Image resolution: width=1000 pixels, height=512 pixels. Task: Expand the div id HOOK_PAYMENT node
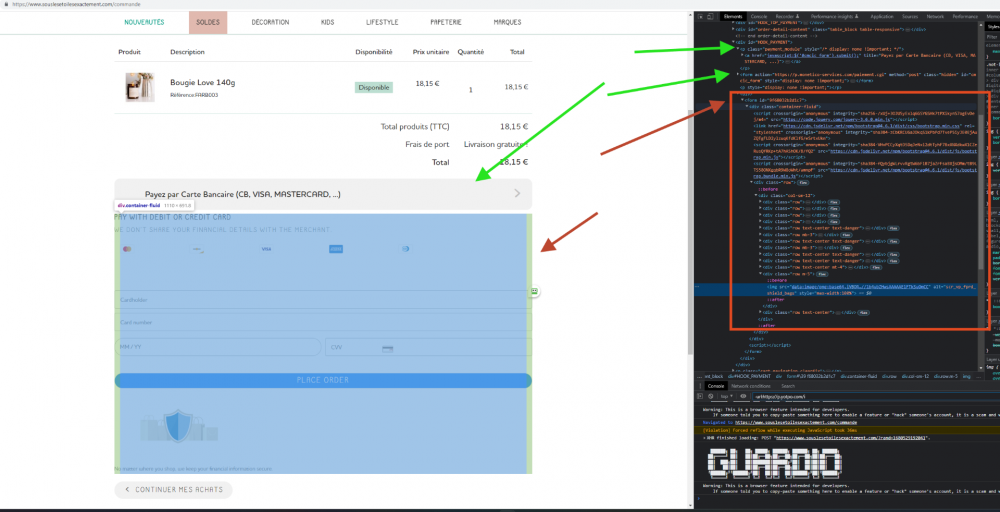pyautogui.click(x=733, y=42)
